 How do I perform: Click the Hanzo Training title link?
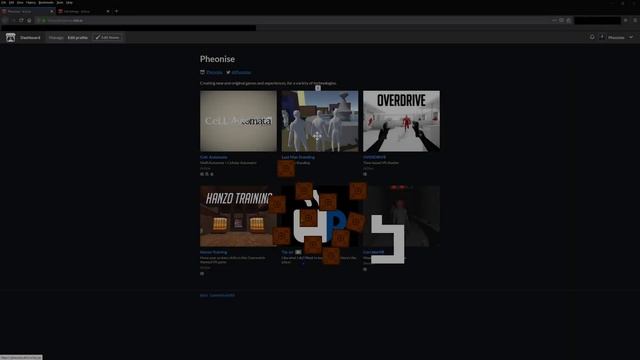[213, 252]
